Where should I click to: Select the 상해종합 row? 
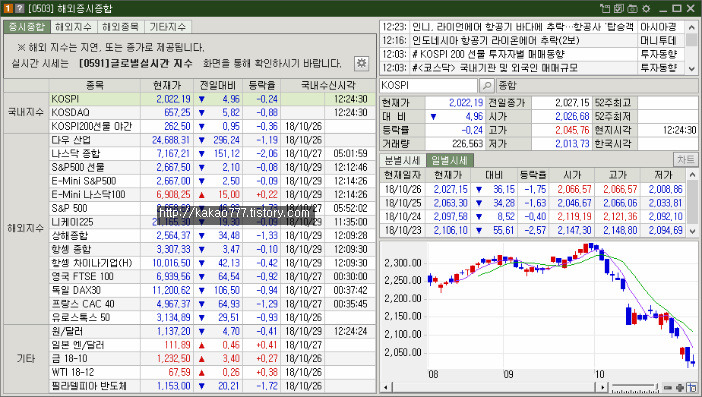tap(212, 235)
